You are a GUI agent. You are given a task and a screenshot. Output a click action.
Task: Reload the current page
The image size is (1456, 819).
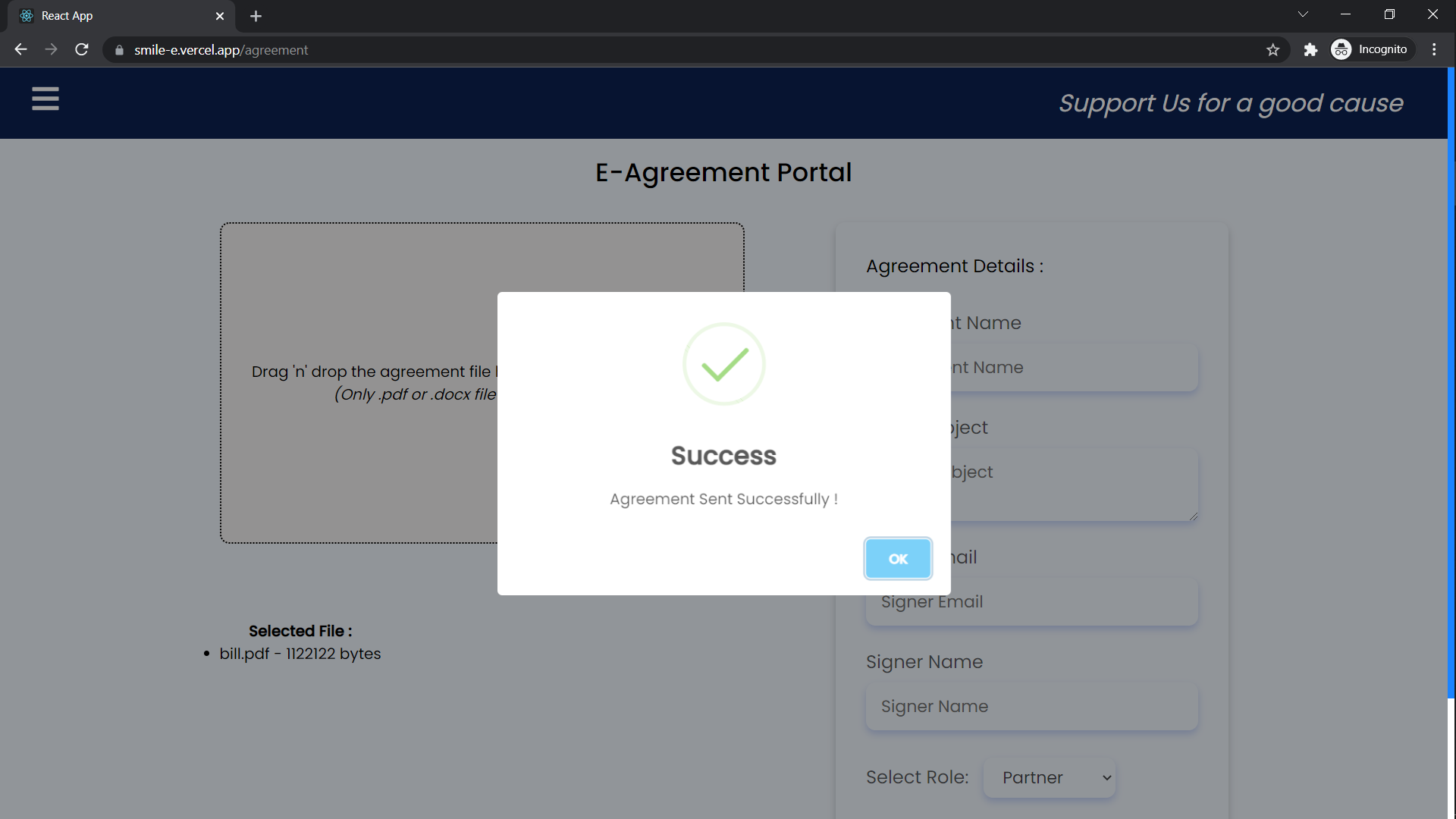coord(82,49)
